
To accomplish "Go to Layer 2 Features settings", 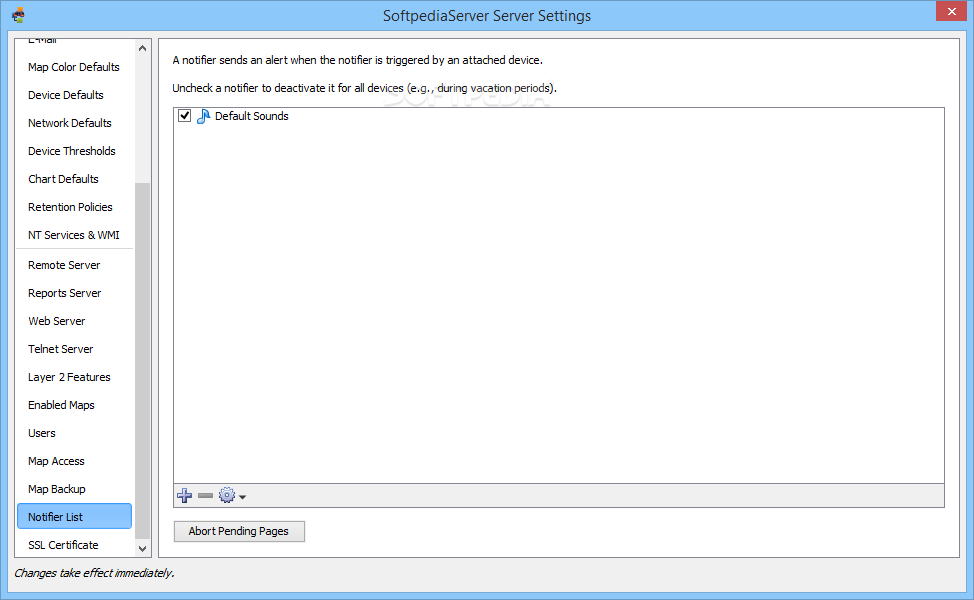I will pyautogui.click(x=70, y=377).
